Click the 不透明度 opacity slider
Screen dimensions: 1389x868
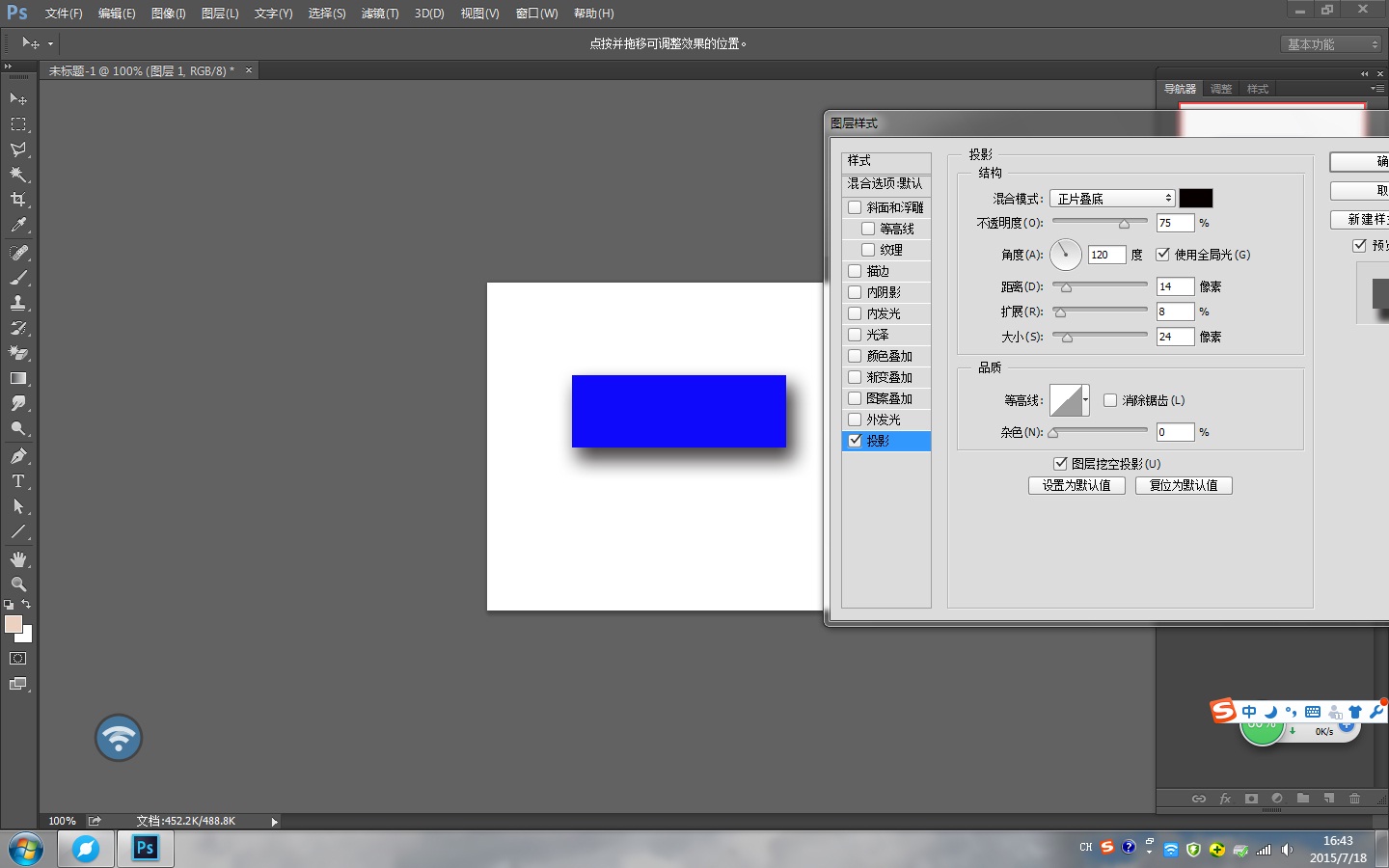click(1101, 223)
